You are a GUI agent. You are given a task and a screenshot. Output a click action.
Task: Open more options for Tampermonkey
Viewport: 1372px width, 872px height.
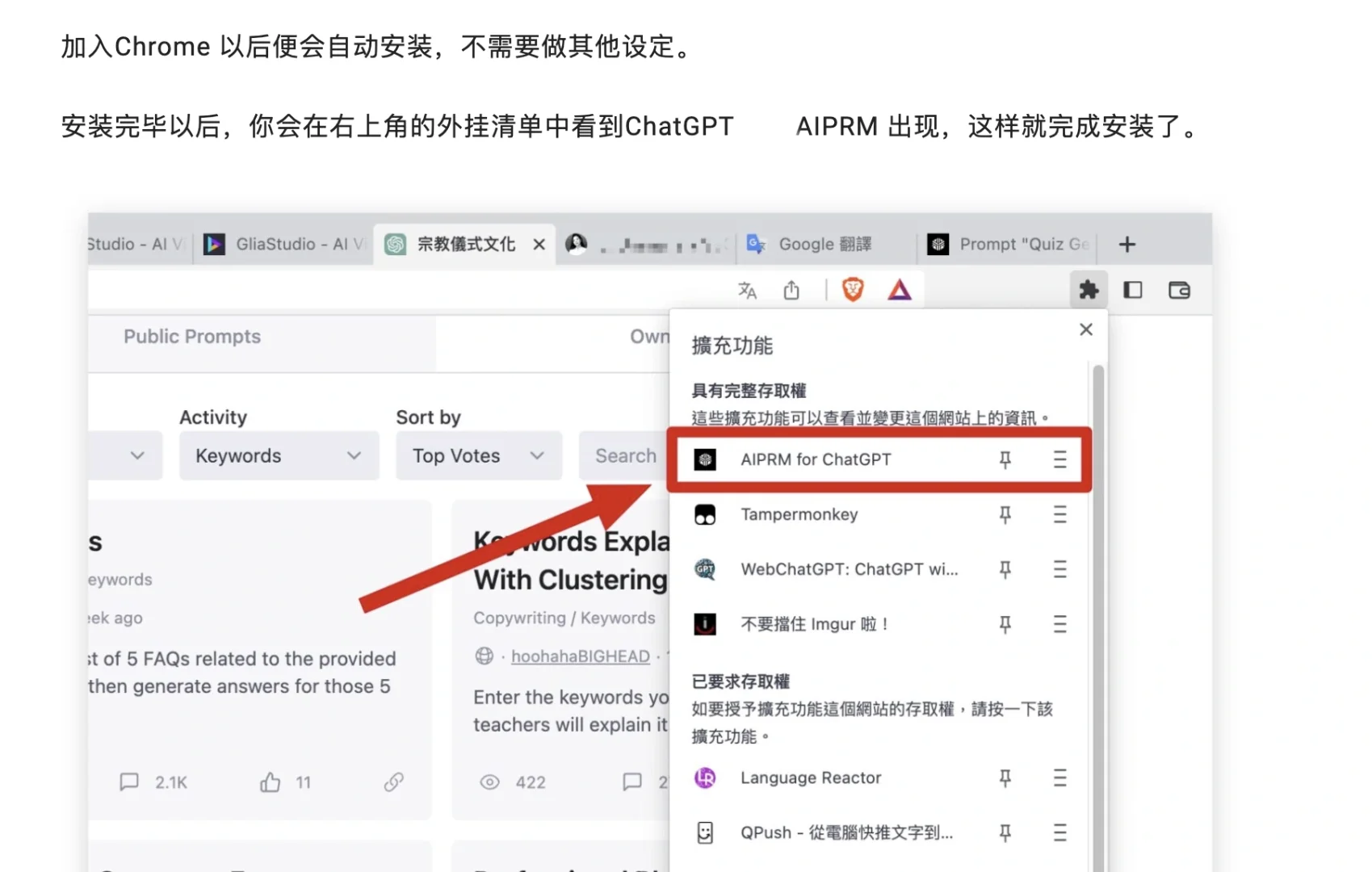click(x=1060, y=514)
